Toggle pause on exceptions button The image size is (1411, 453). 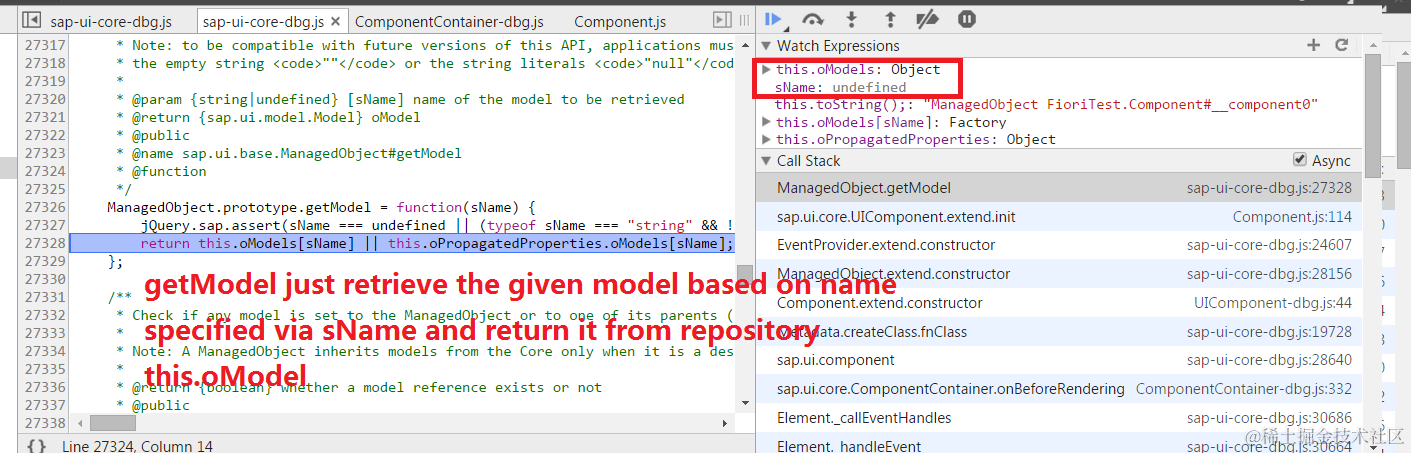tap(966, 19)
